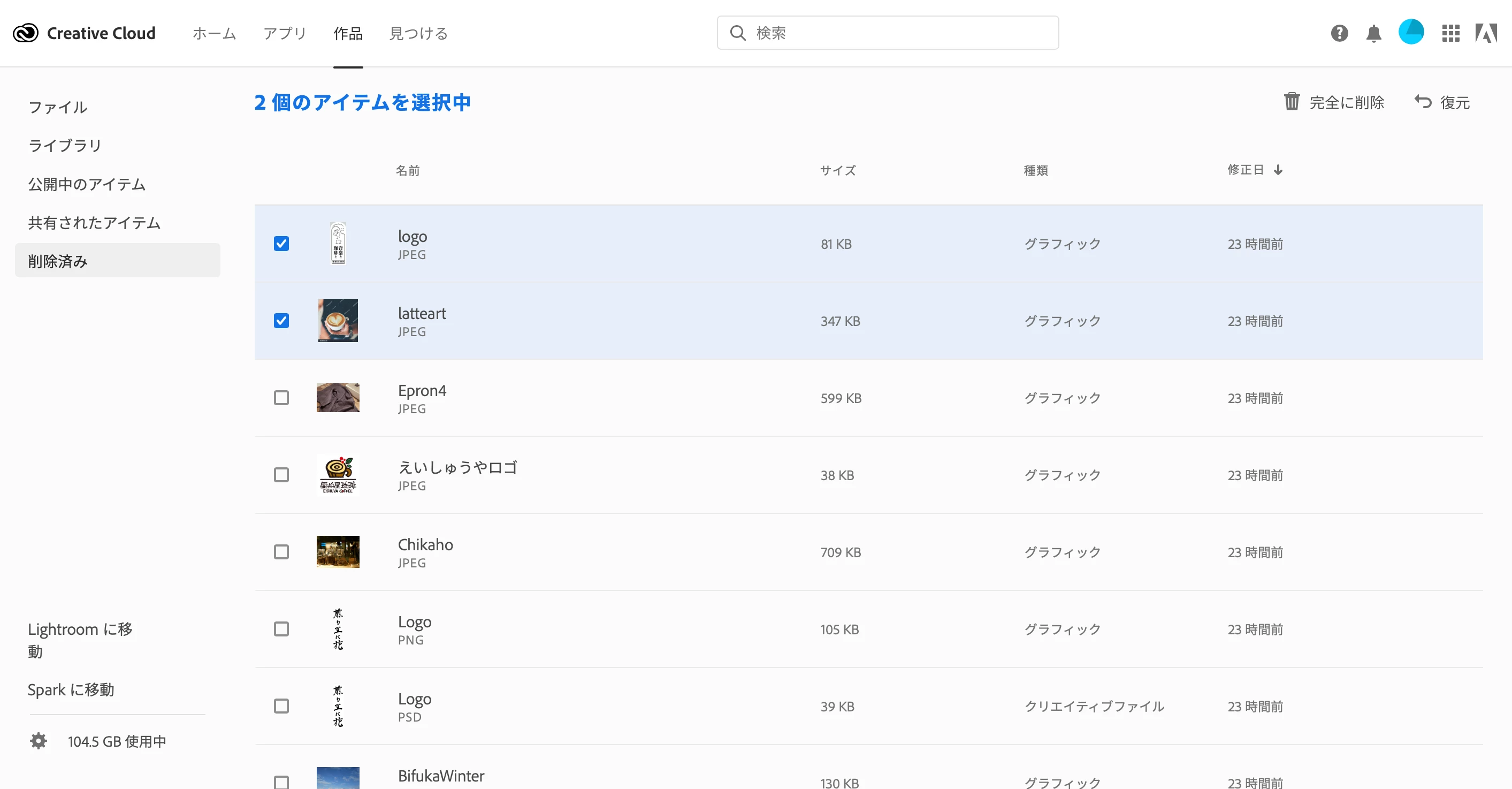Viewport: 1512px width, 789px height.
Task: Click into the 検索 search field
Action: [x=888, y=33]
